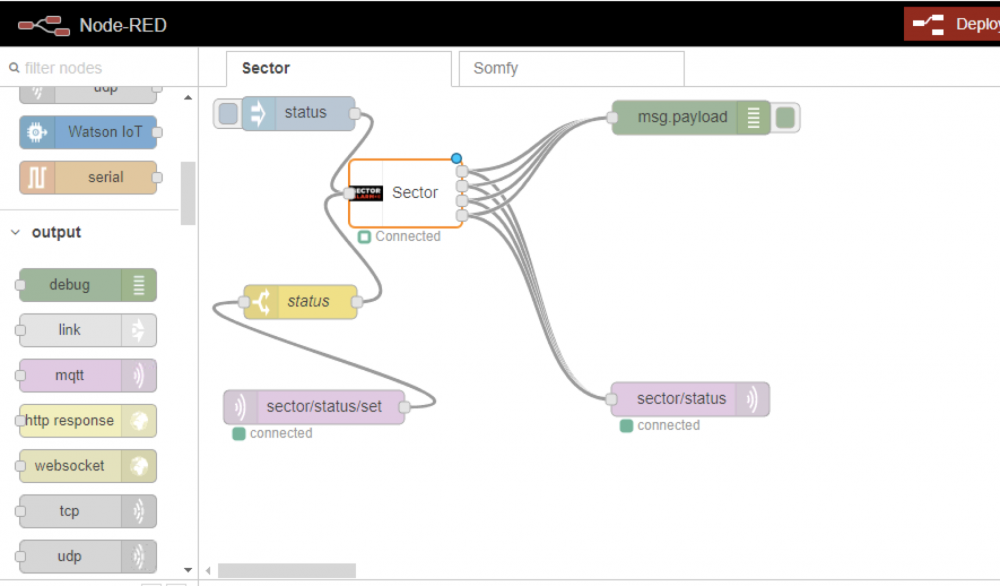Select the tcp output node in palette

(88, 511)
